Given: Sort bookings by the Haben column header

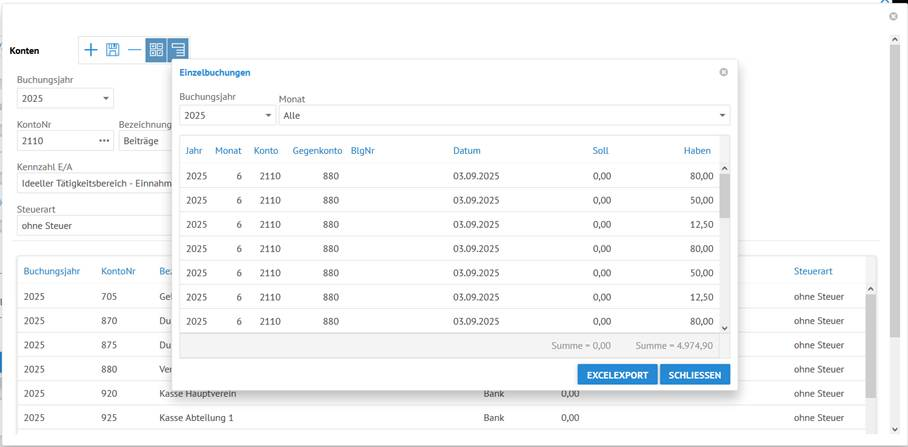Looking at the screenshot, I should coord(697,151).
